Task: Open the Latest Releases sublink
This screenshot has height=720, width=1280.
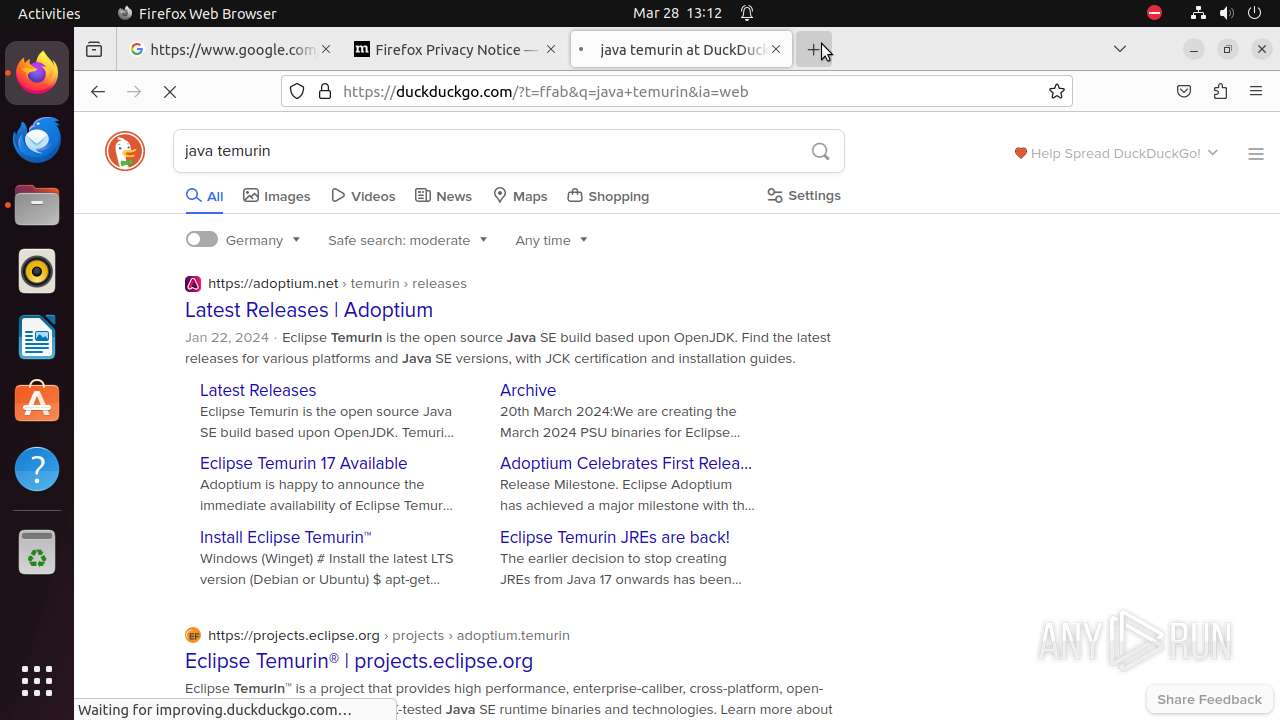Action: pos(258,390)
